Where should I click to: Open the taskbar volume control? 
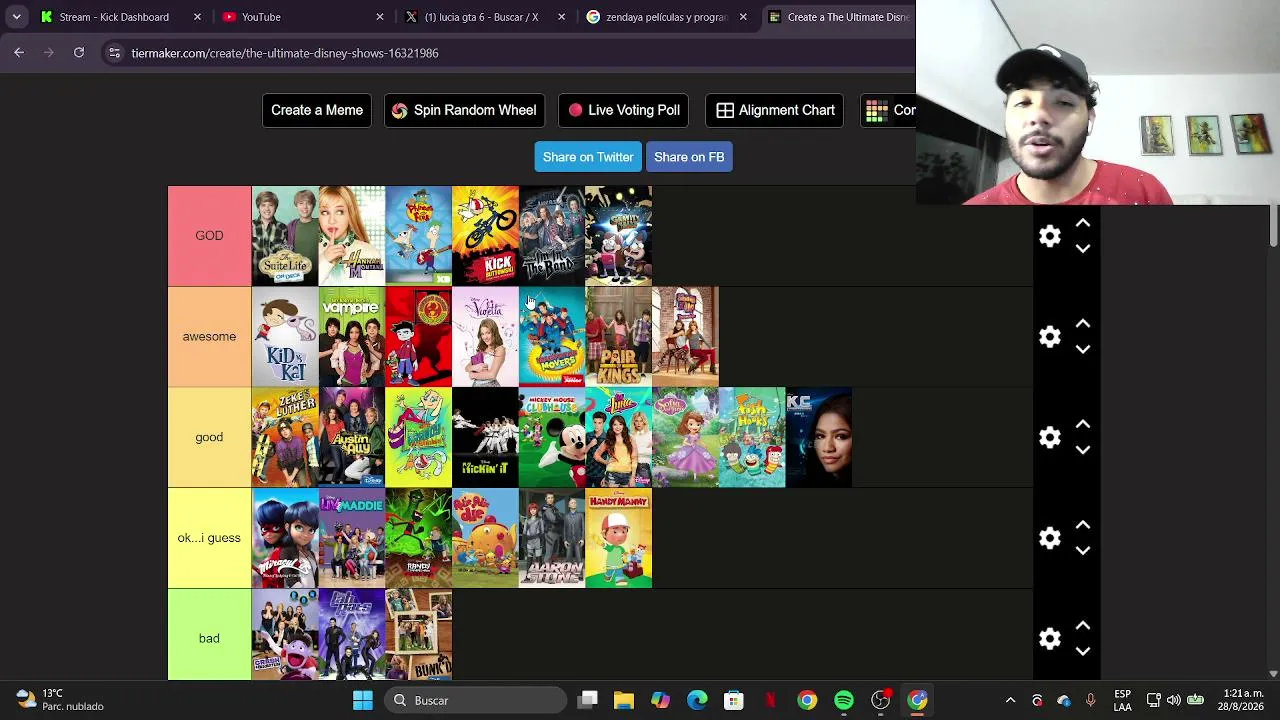pos(1174,700)
